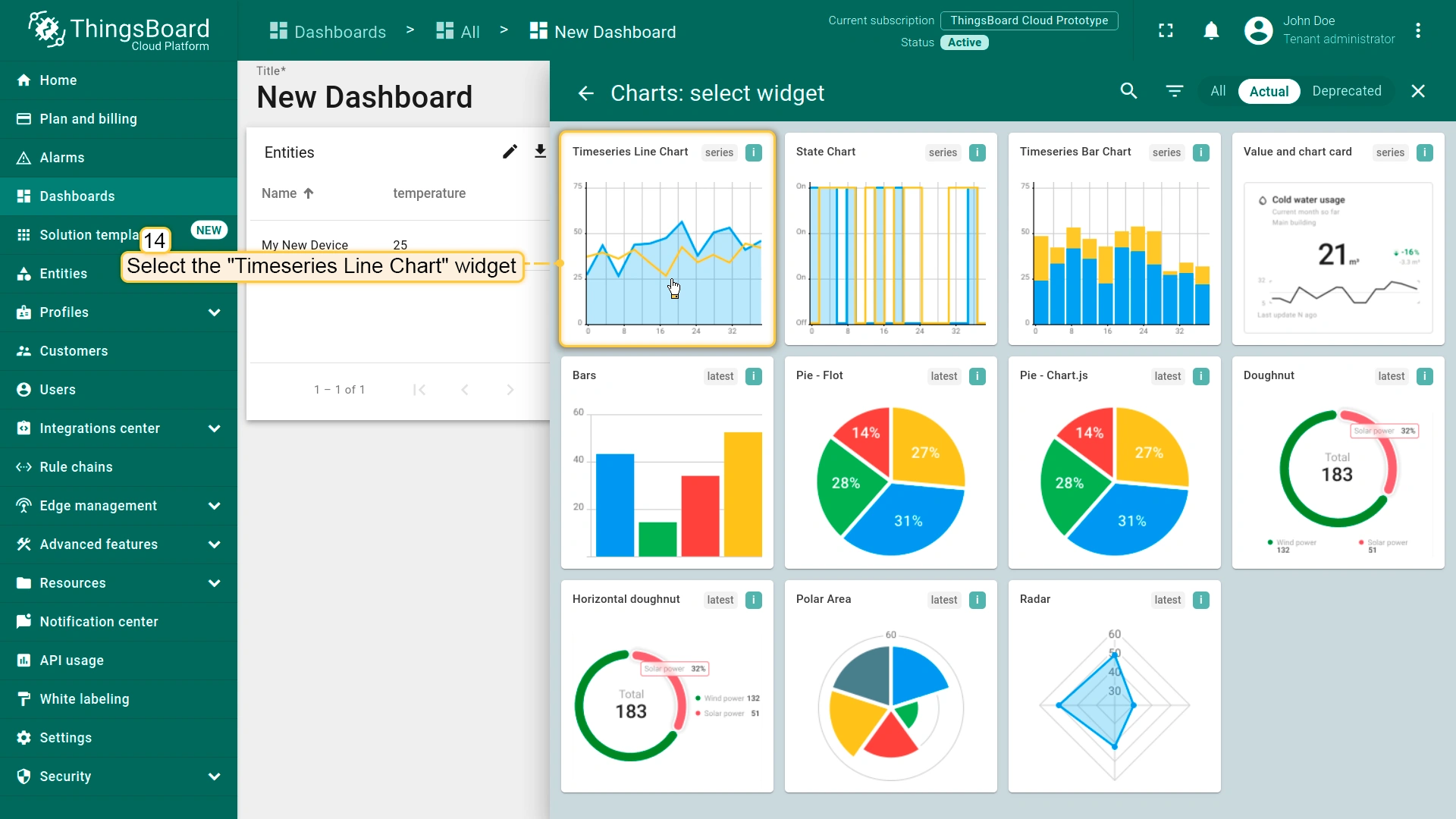Click the back arrow beside Charts title
Viewport: 1456px width, 819px height.
585,93
